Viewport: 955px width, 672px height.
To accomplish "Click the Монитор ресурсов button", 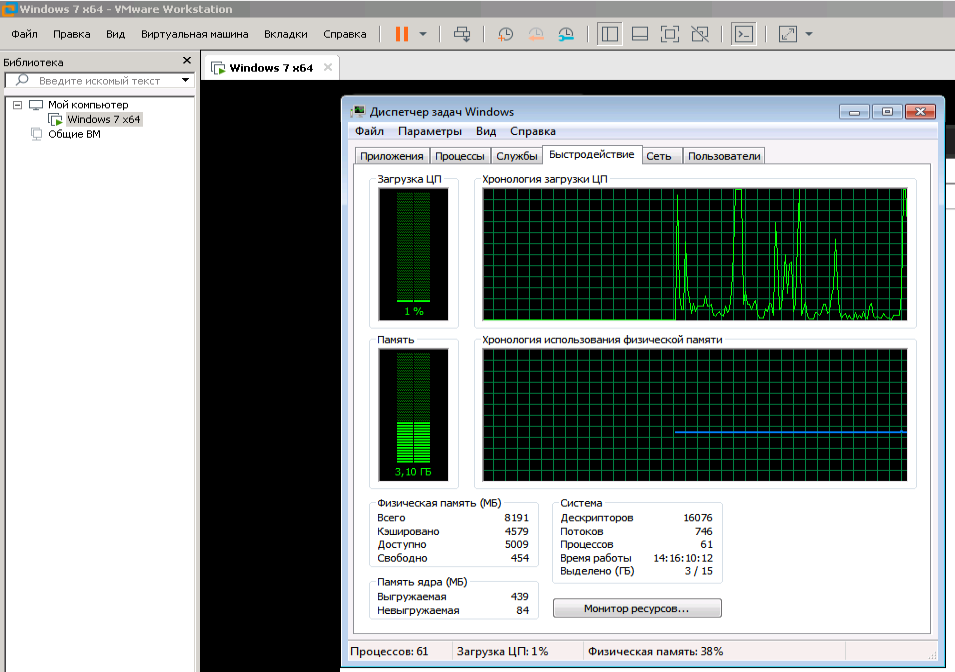I will pyautogui.click(x=637, y=608).
